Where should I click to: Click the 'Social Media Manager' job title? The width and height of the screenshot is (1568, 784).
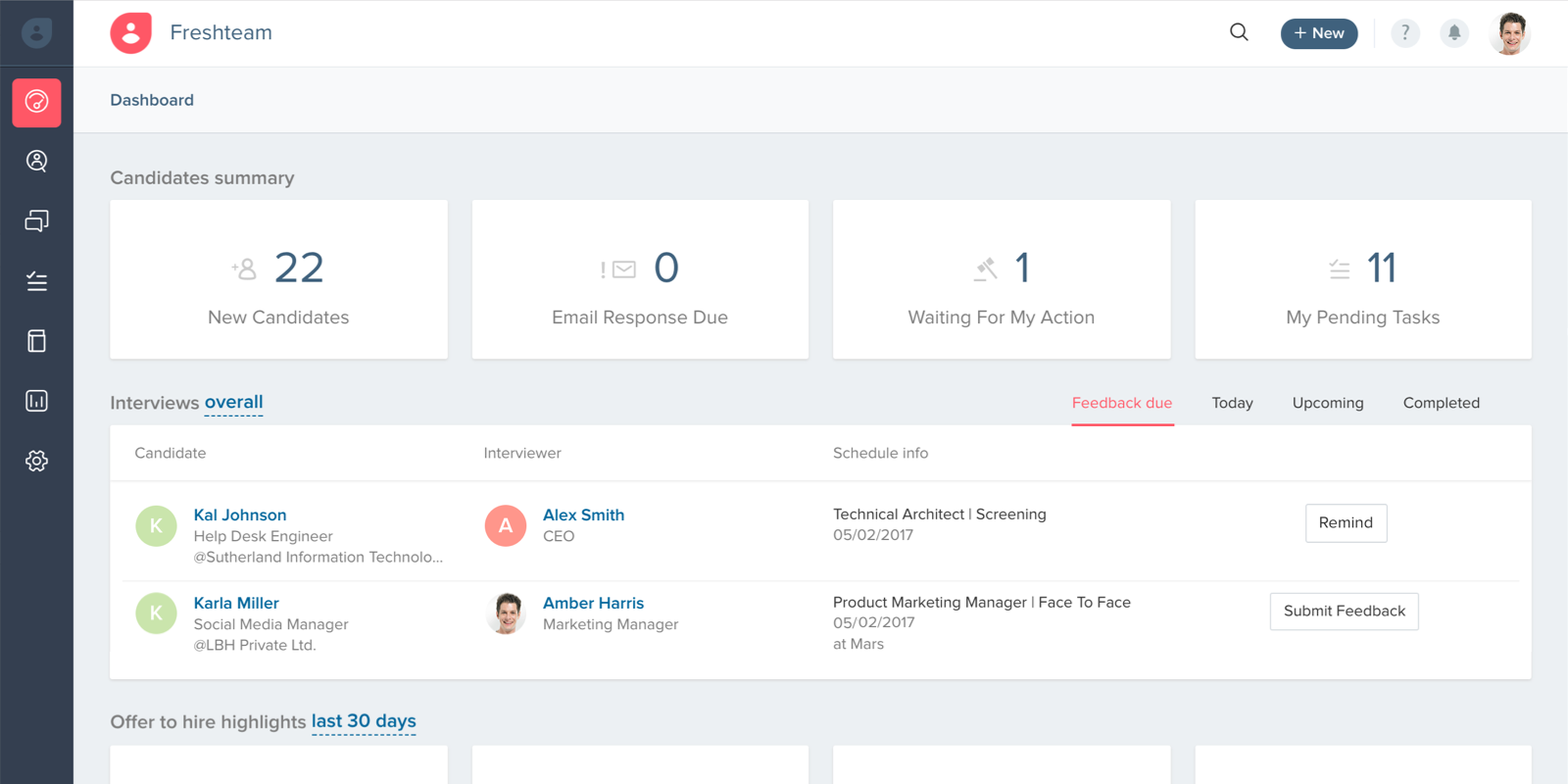click(270, 625)
